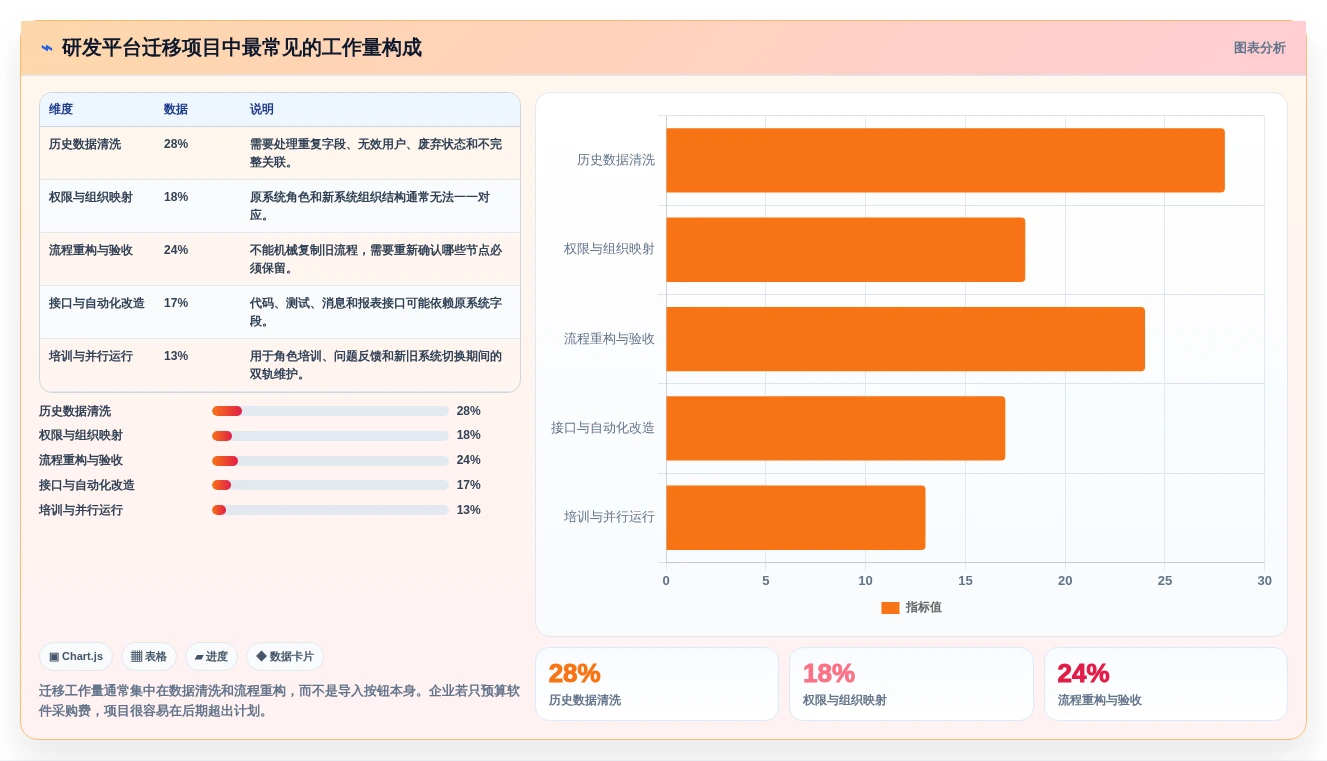Click the 权限与组织映射 table row name
The height and width of the screenshot is (761, 1327).
91,197
